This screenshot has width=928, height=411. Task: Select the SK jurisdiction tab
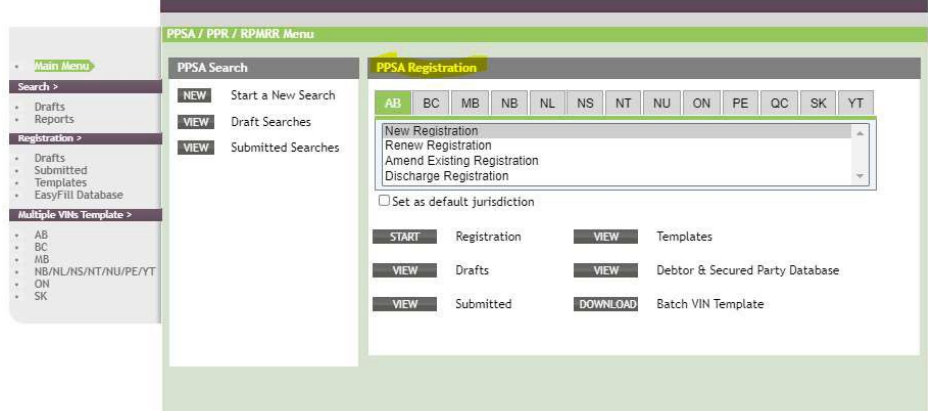tap(819, 104)
